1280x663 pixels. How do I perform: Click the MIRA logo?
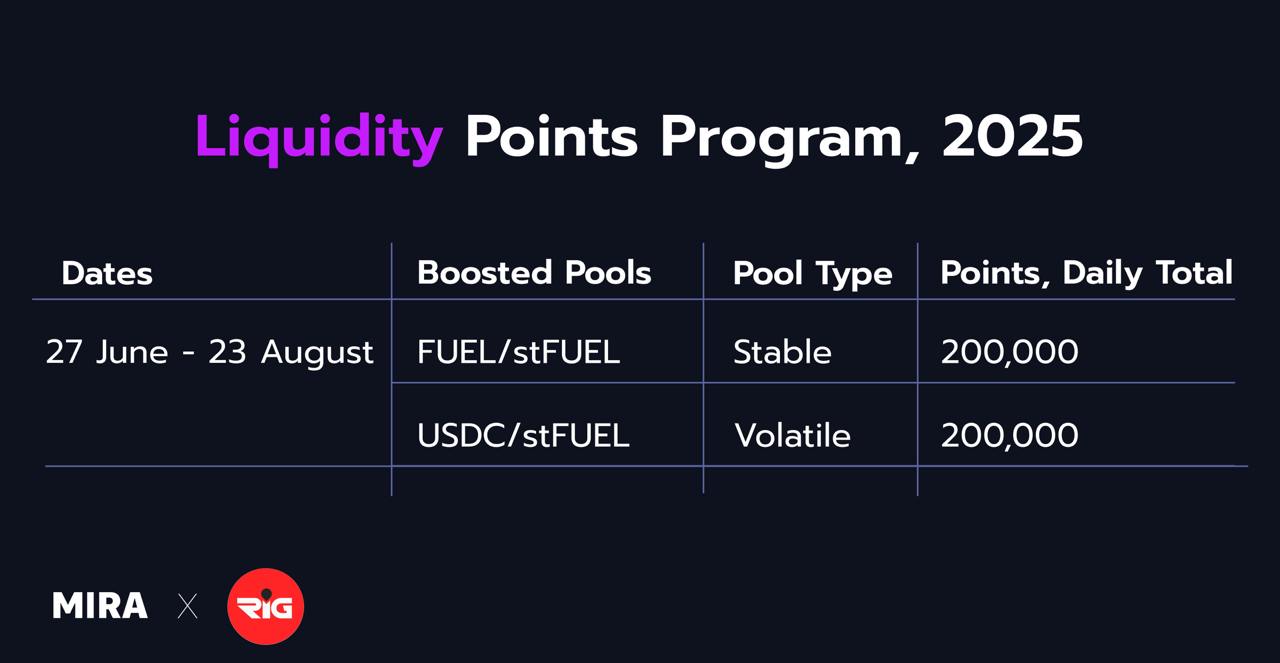pyautogui.click(x=100, y=606)
